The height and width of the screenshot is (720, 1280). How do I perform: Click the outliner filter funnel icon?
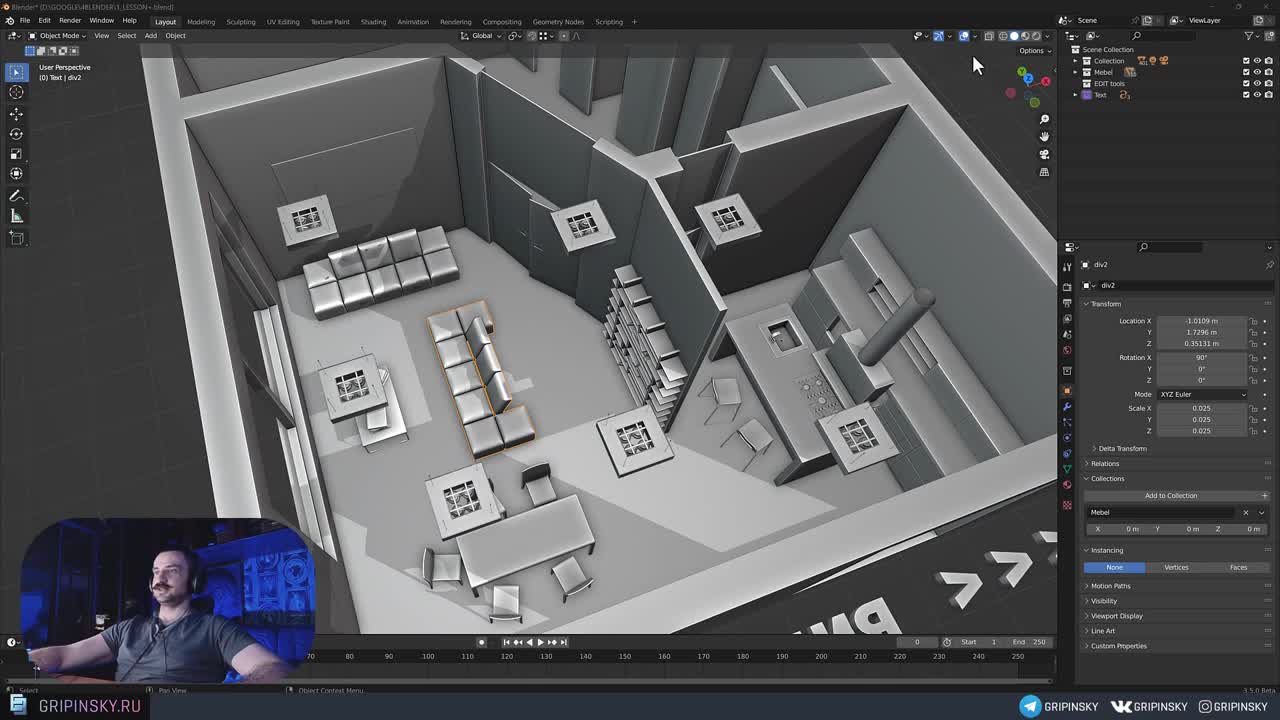[x=1250, y=35]
